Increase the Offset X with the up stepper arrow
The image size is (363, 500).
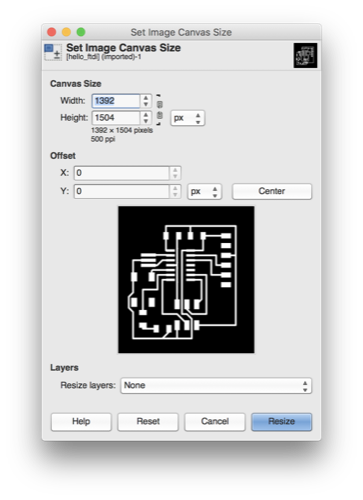pyautogui.click(x=175, y=170)
